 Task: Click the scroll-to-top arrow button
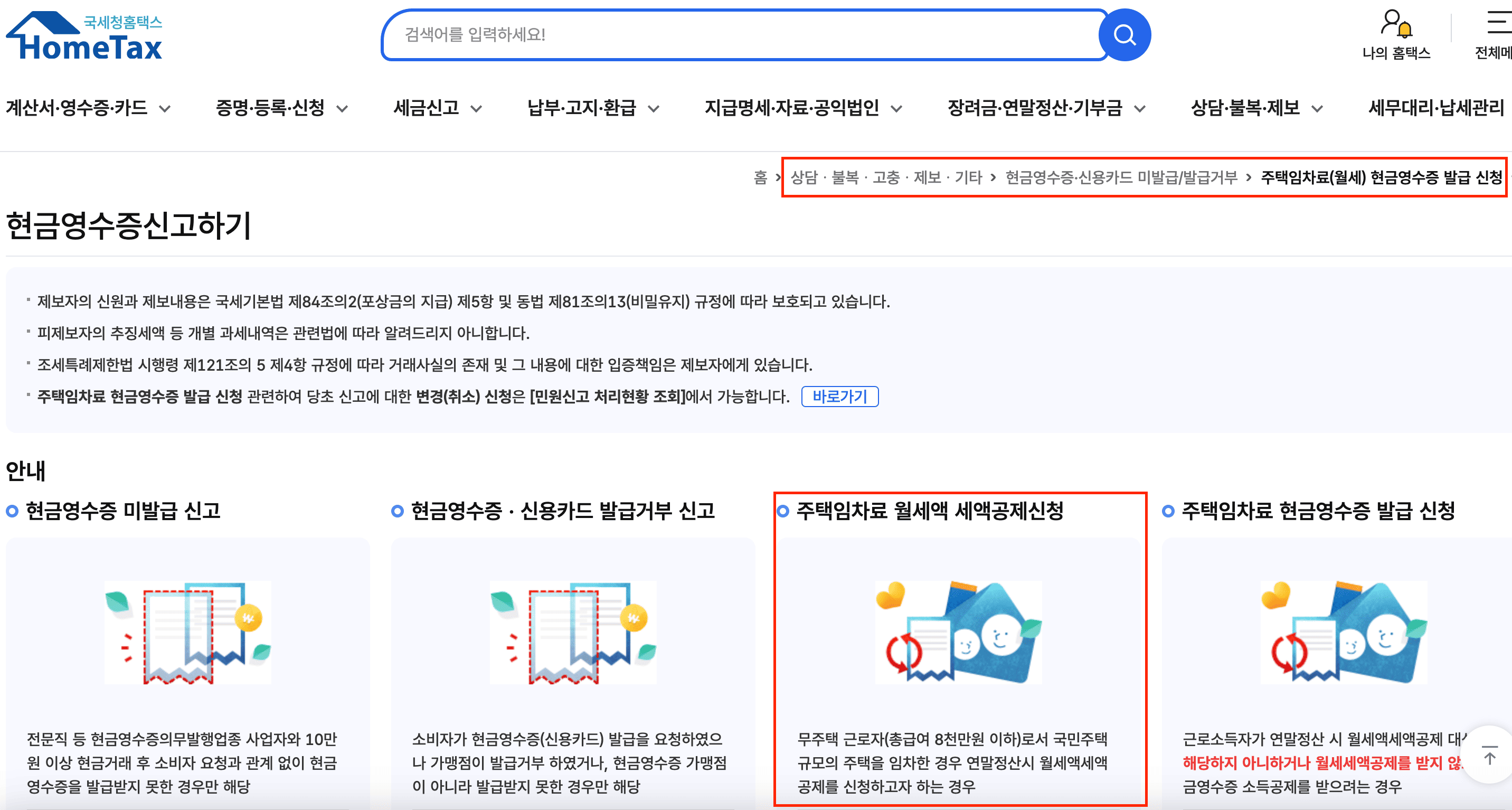[x=1489, y=755]
